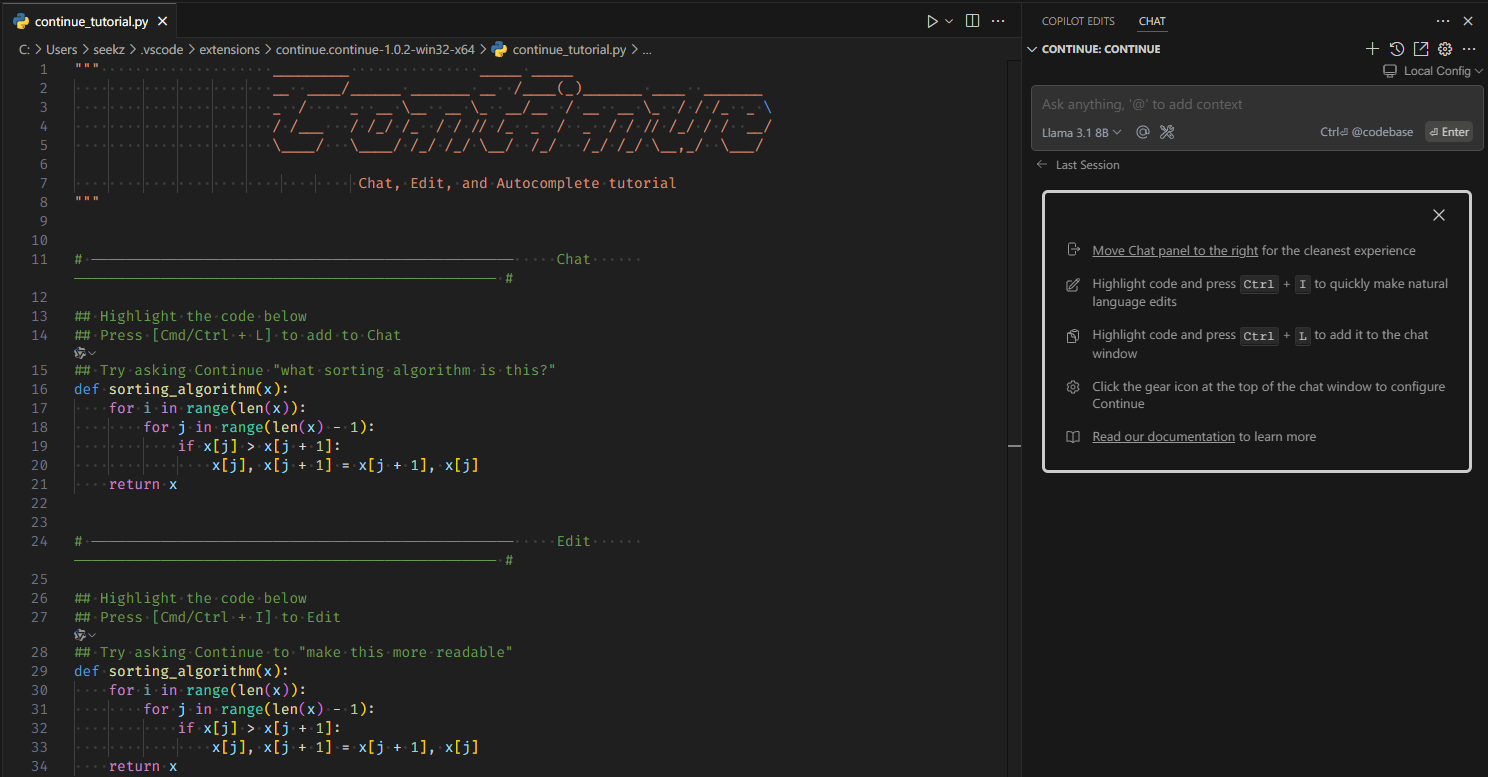Screen dimensions: 1488x777
Task: Open the Llama 3.1 8B model dropdown
Action: coord(1081,132)
